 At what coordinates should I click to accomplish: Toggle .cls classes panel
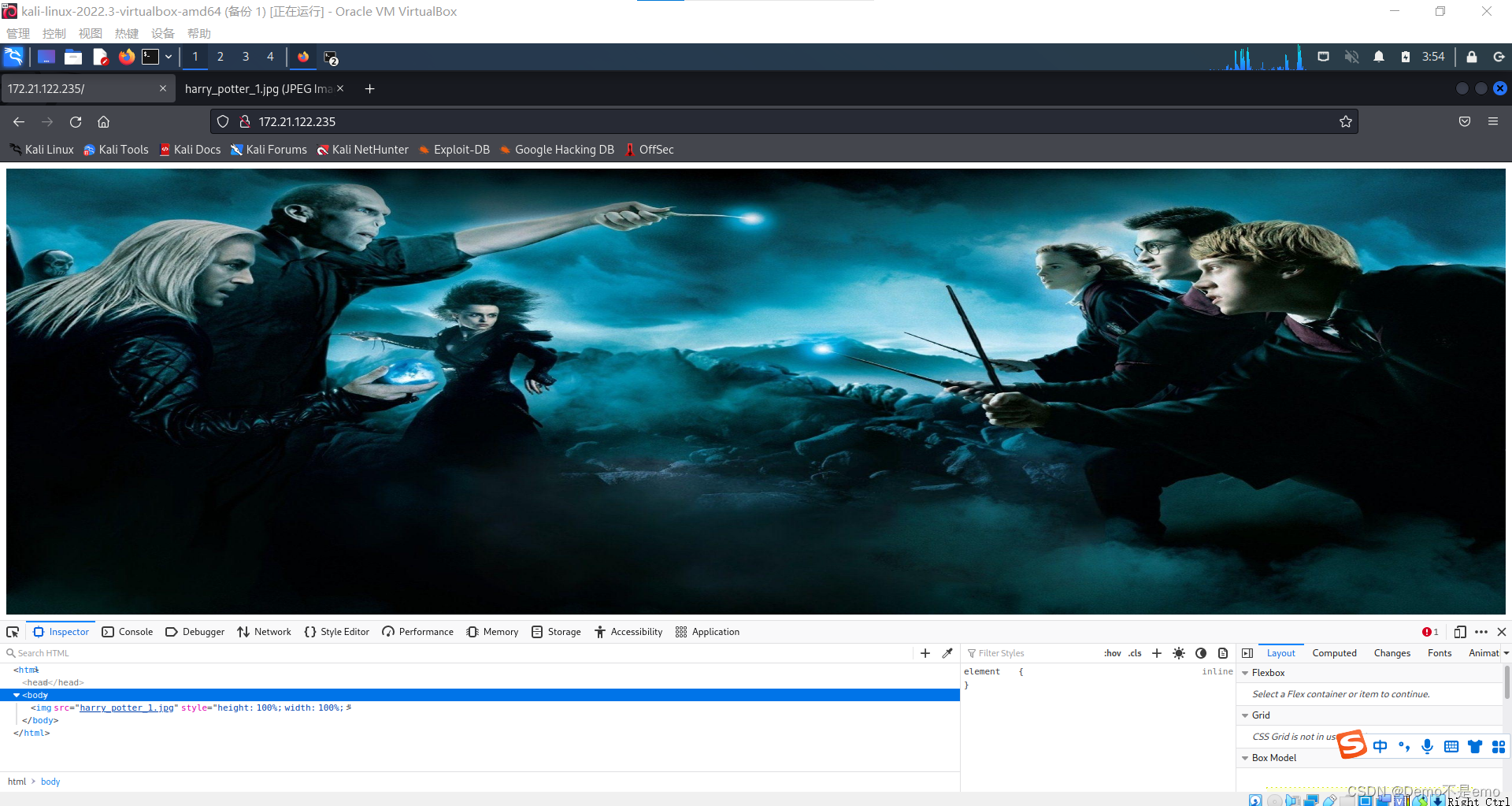point(1135,653)
